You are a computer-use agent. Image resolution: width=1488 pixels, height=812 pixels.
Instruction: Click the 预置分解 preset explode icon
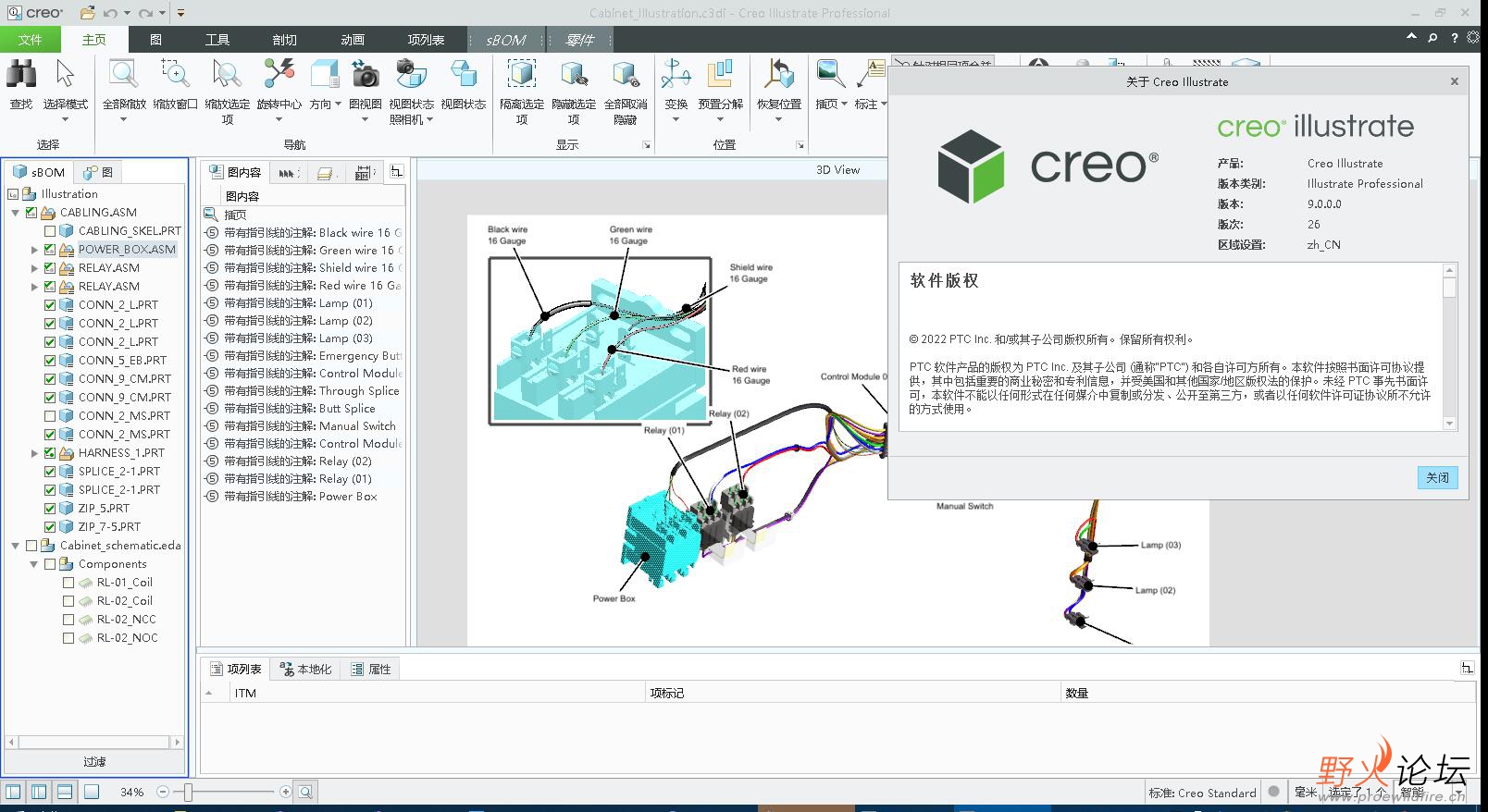(x=720, y=76)
